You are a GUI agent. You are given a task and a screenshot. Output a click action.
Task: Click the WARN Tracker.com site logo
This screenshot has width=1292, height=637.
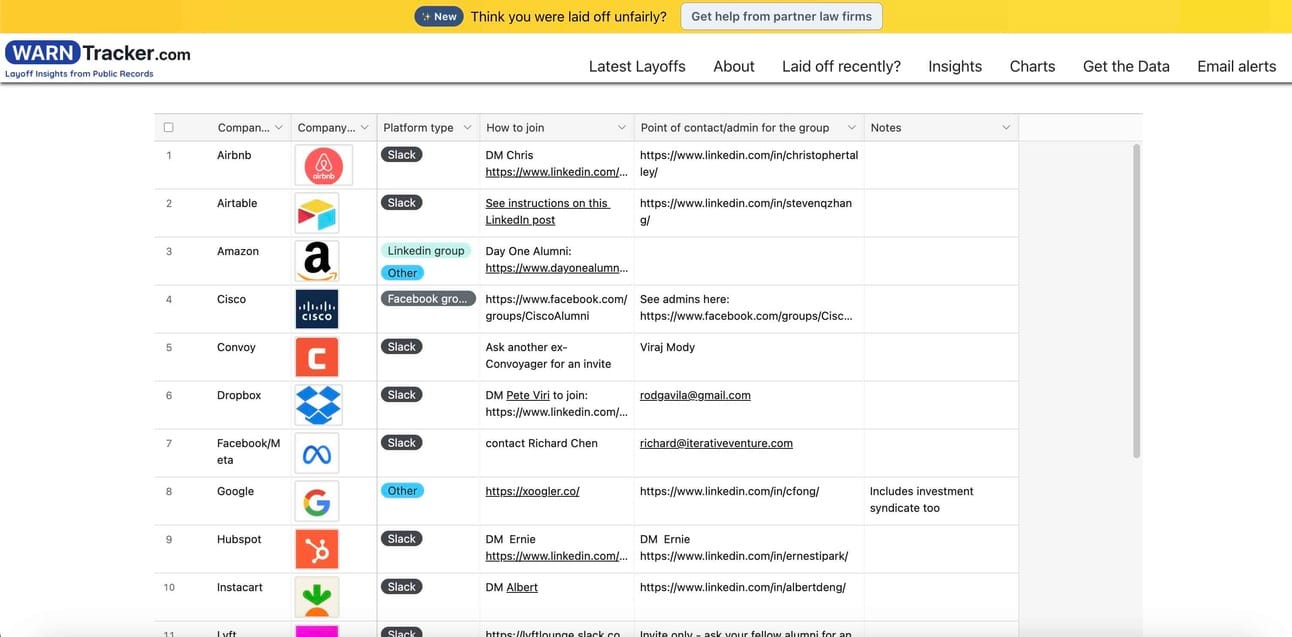(98, 57)
